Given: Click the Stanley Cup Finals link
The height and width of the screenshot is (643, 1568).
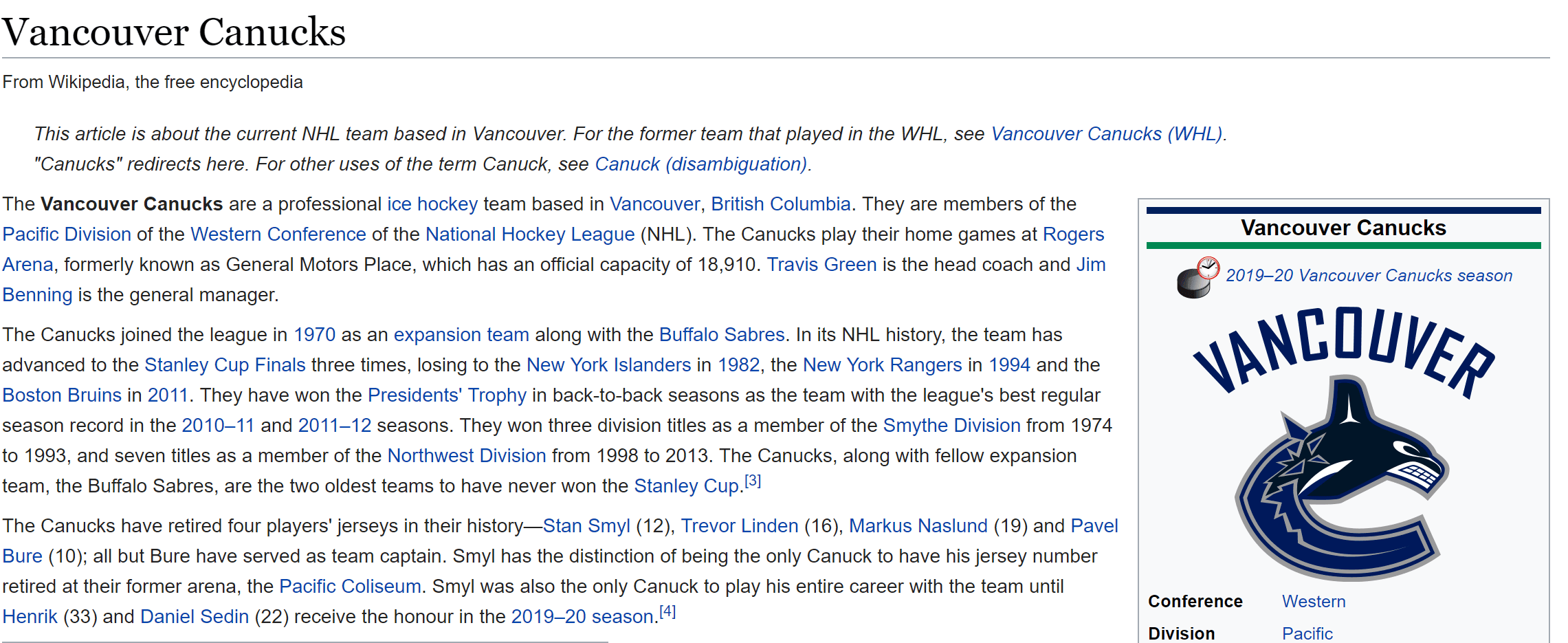Looking at the screenshot, I should click(x=225, y=365).
